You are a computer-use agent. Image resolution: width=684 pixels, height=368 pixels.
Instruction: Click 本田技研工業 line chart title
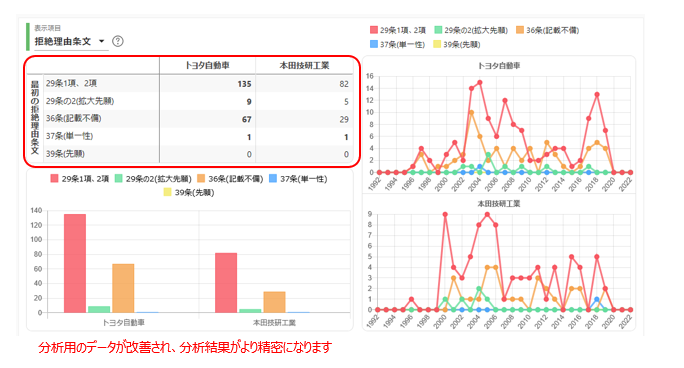point(499,204)
